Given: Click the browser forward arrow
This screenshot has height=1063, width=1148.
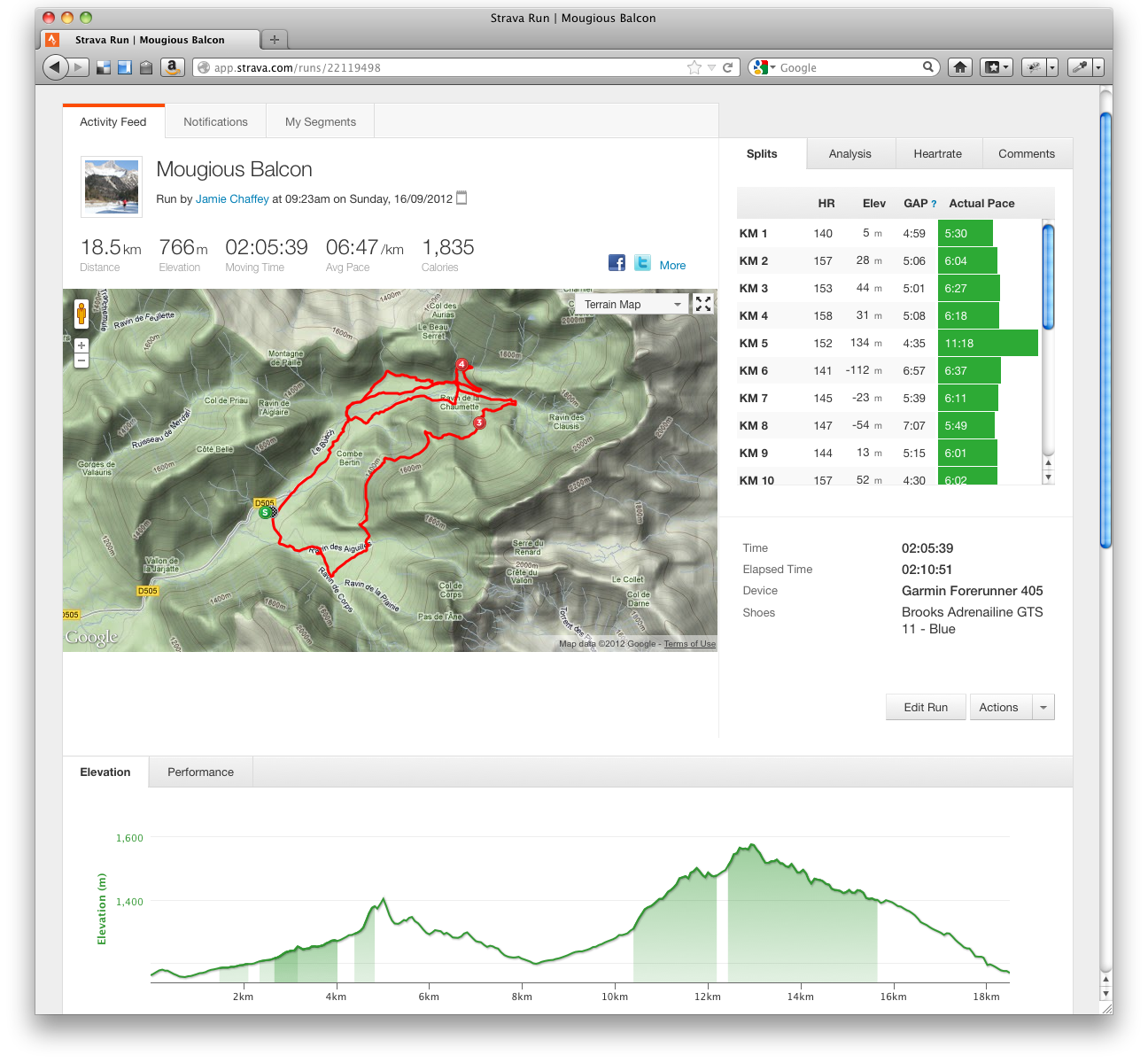Looking at the screenshot, I should 79,66.
